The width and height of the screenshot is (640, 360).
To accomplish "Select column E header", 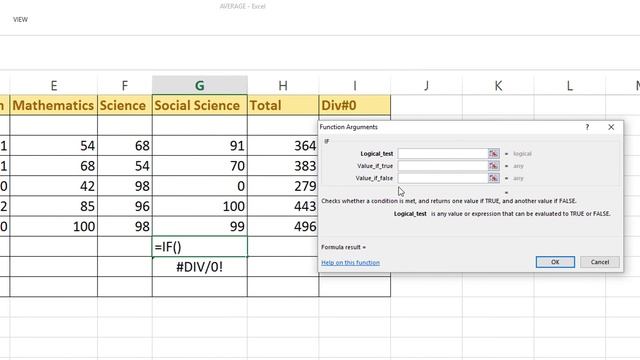I will coord(53,85).
